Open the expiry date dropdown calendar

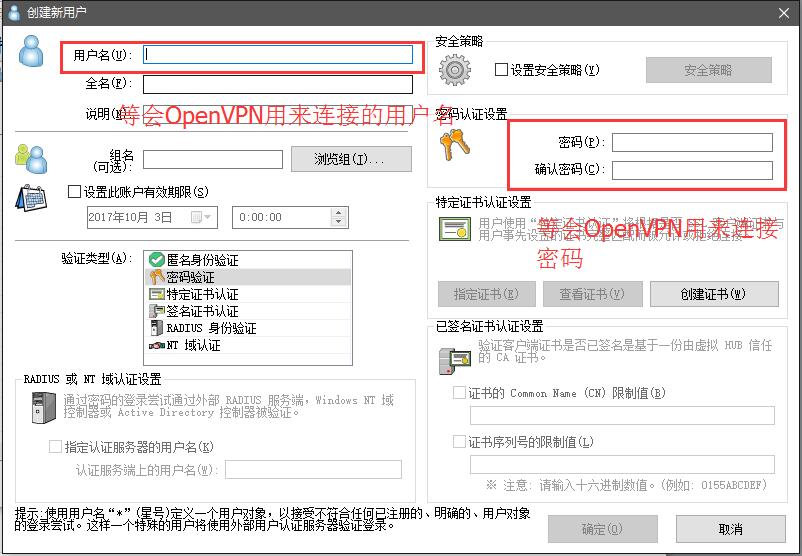[201, 217]
